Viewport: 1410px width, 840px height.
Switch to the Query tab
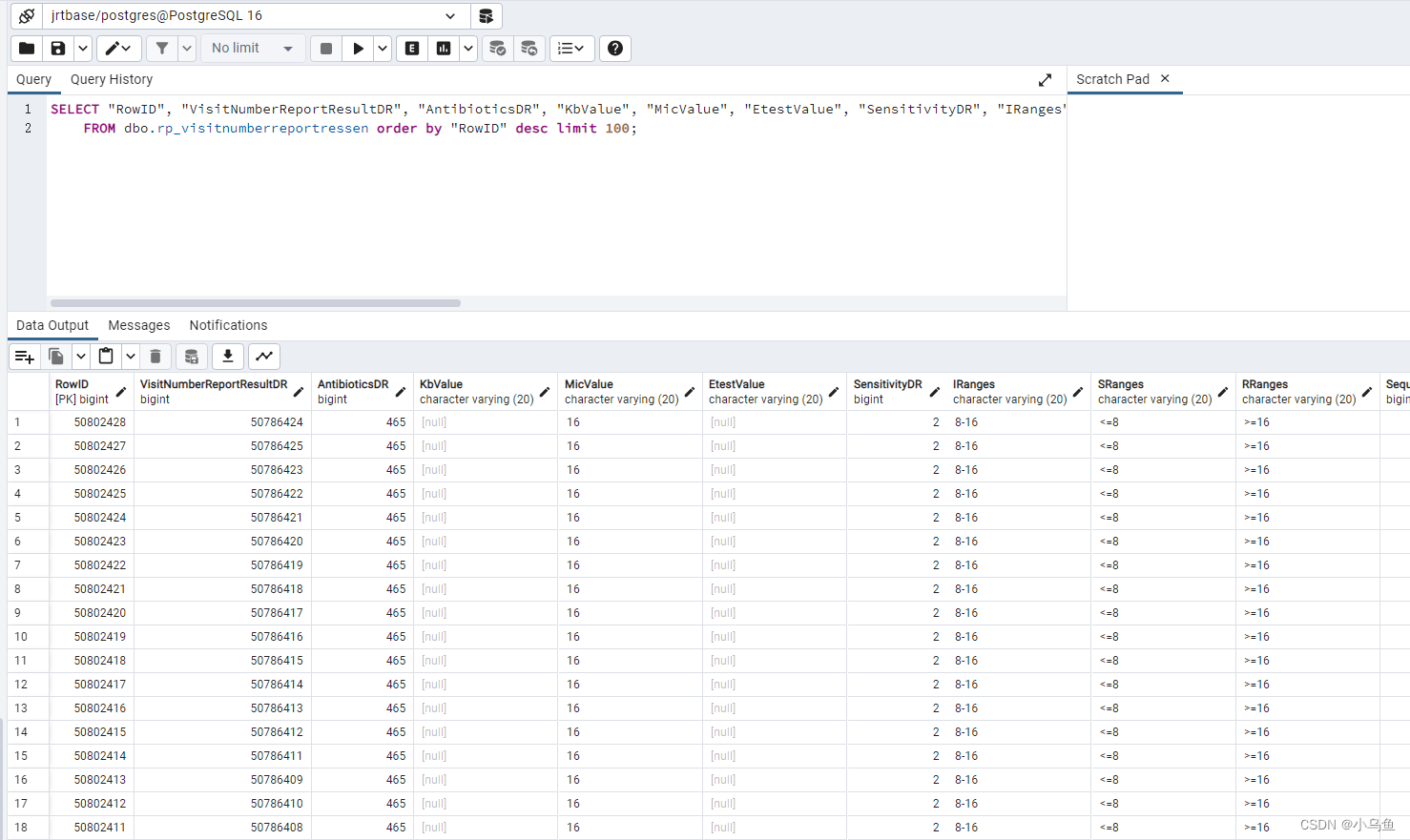34,80
